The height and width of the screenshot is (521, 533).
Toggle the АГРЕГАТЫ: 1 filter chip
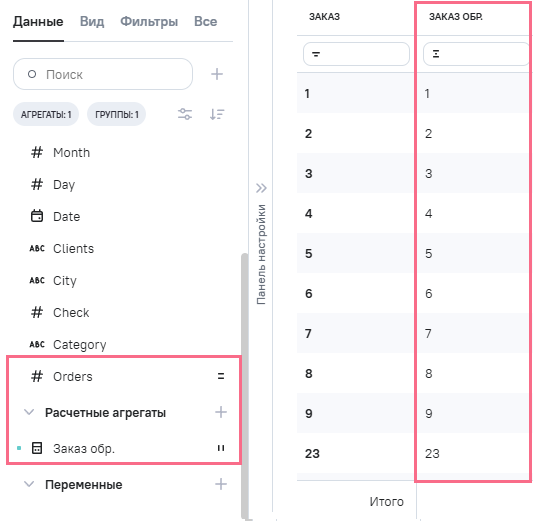46,115
